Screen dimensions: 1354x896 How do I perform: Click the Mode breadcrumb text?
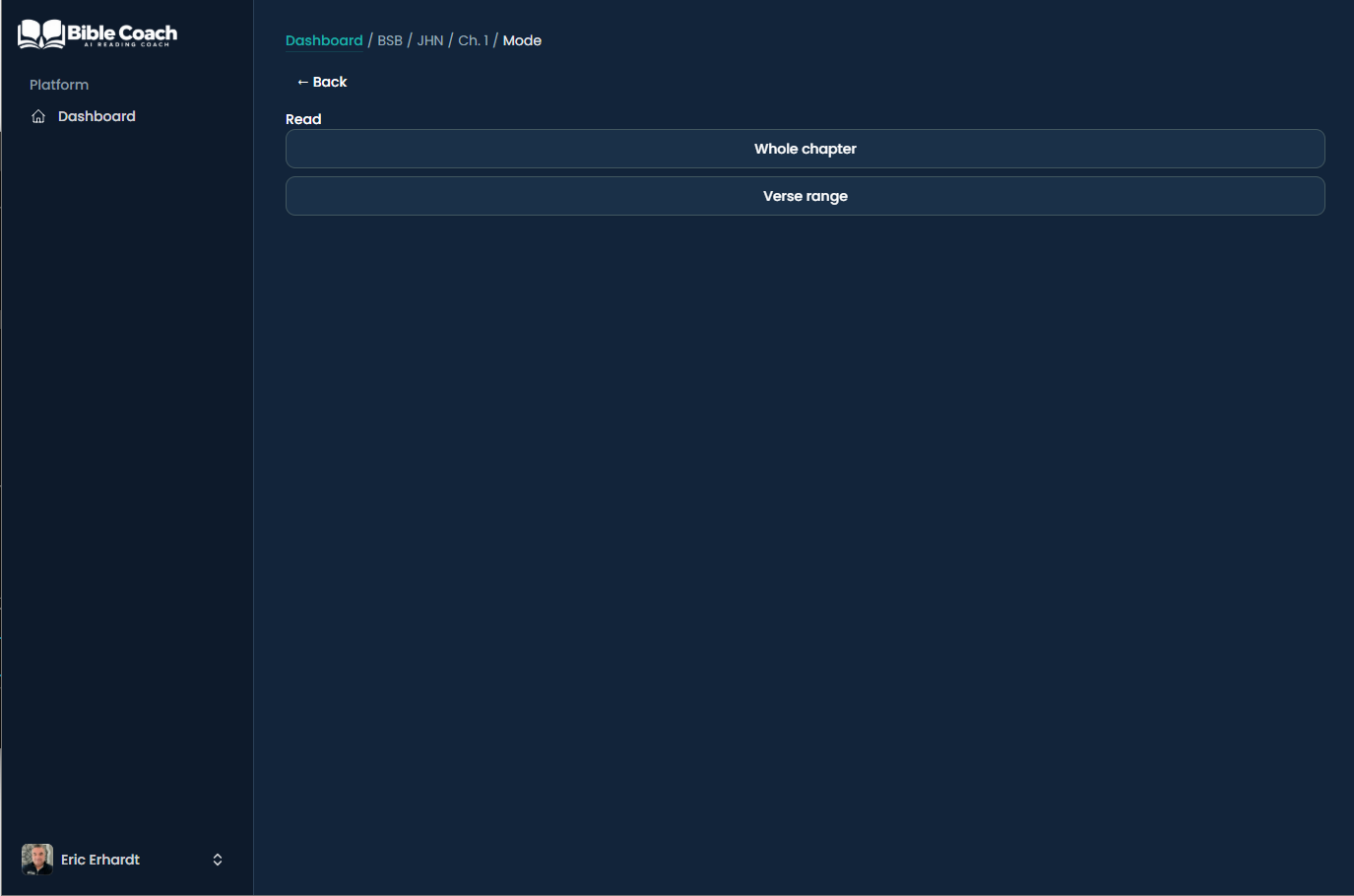click(522, 40)
